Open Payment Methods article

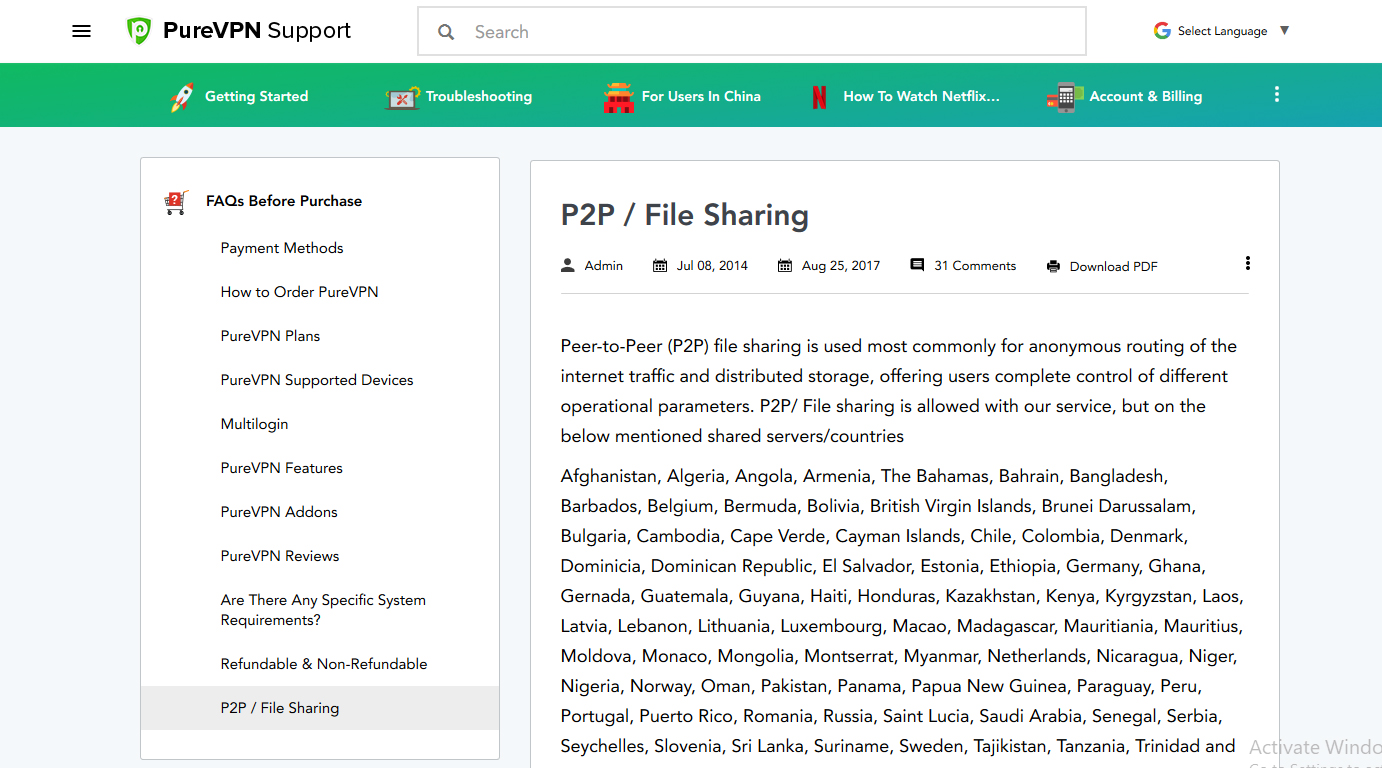coord(282,248)
